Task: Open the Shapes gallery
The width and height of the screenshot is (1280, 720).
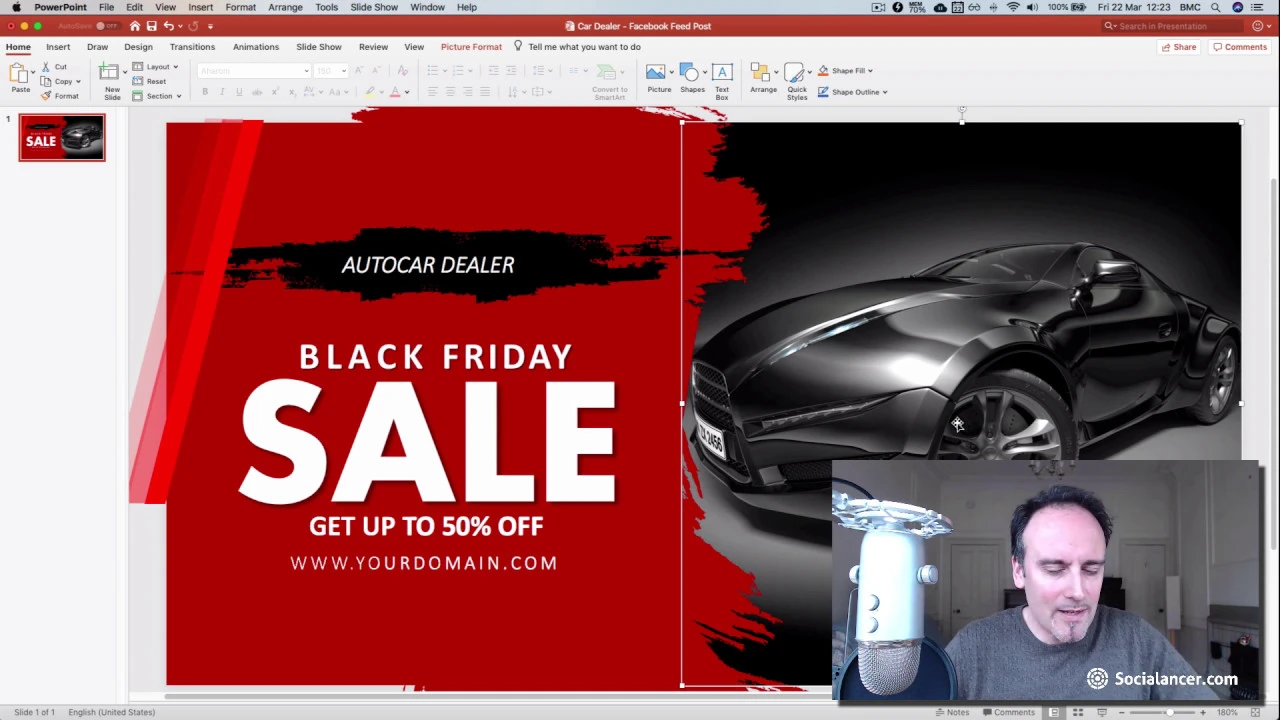Action: (692, 79)
